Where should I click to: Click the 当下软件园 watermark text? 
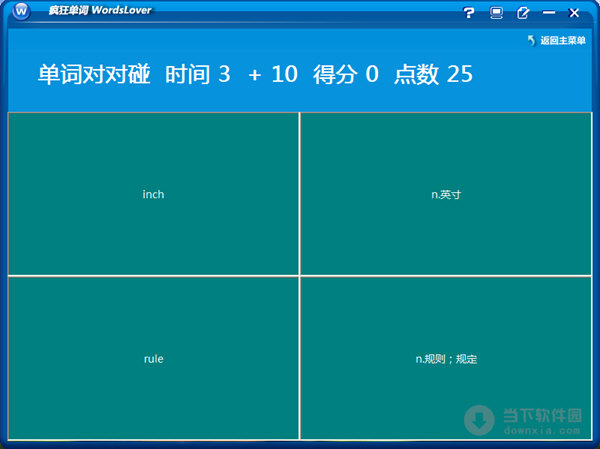pyautogui.click(x=541, y=414)
